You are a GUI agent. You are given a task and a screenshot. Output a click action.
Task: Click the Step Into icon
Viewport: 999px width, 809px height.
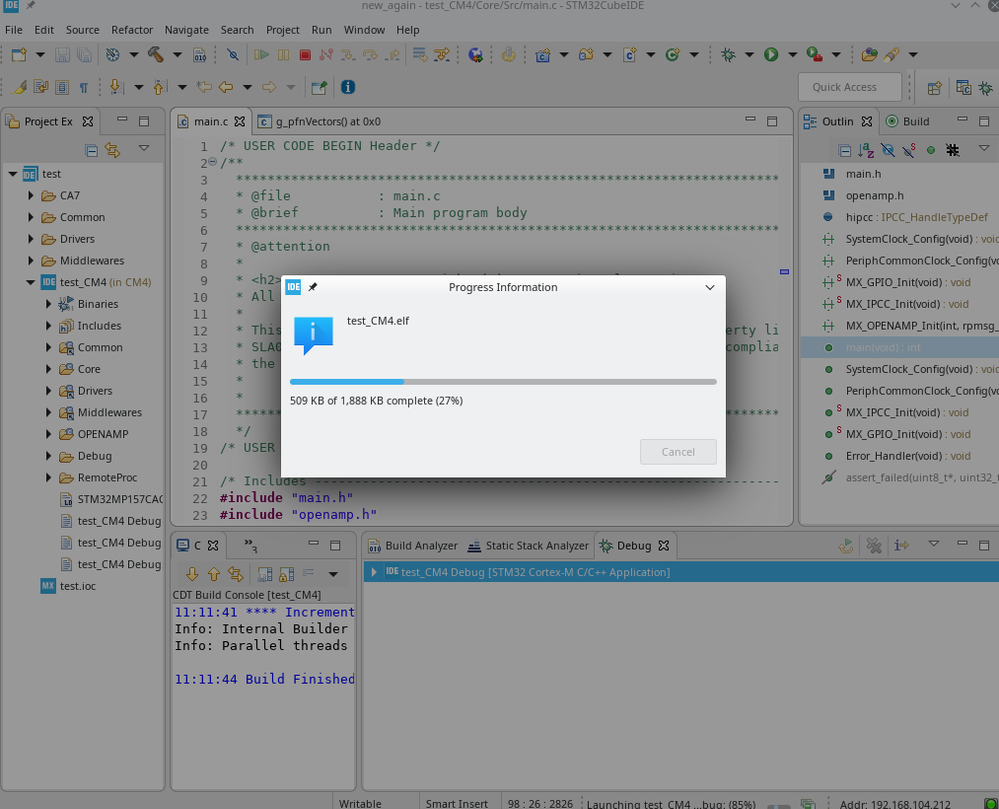coord(348,55)
